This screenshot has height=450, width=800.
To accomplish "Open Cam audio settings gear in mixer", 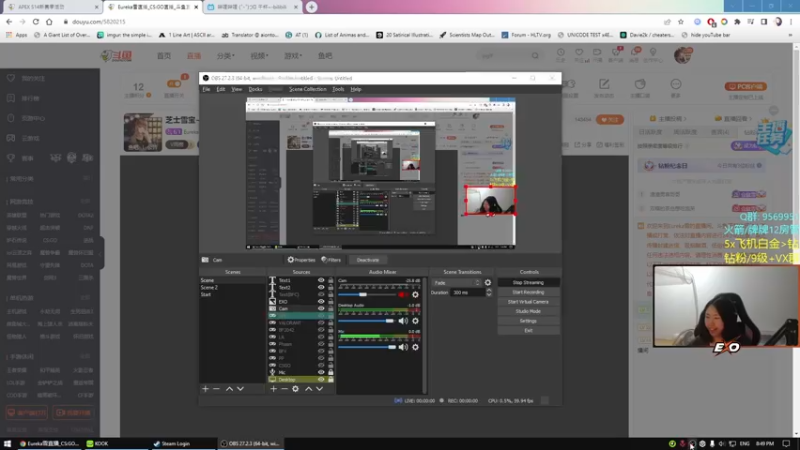I will click(415, 294).
